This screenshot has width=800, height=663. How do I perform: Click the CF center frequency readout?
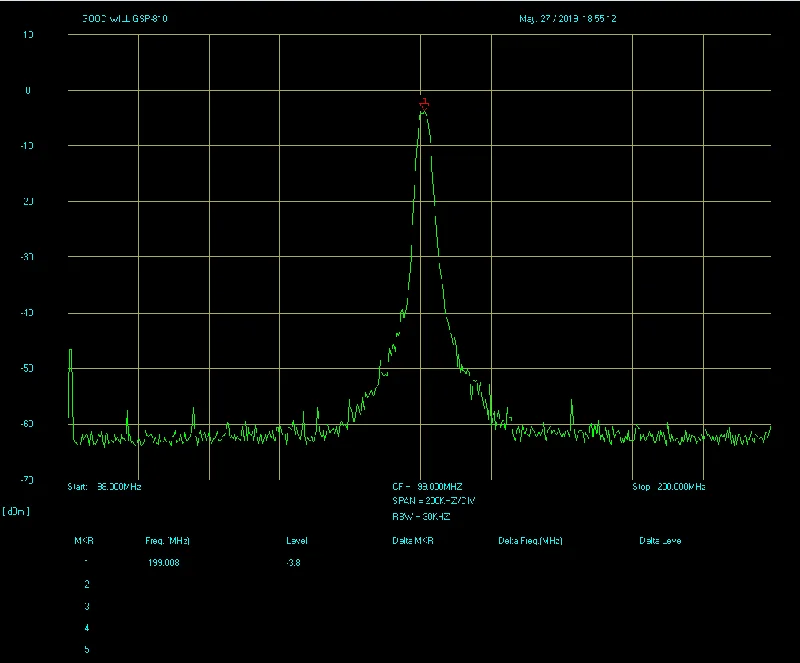(427, 486)
